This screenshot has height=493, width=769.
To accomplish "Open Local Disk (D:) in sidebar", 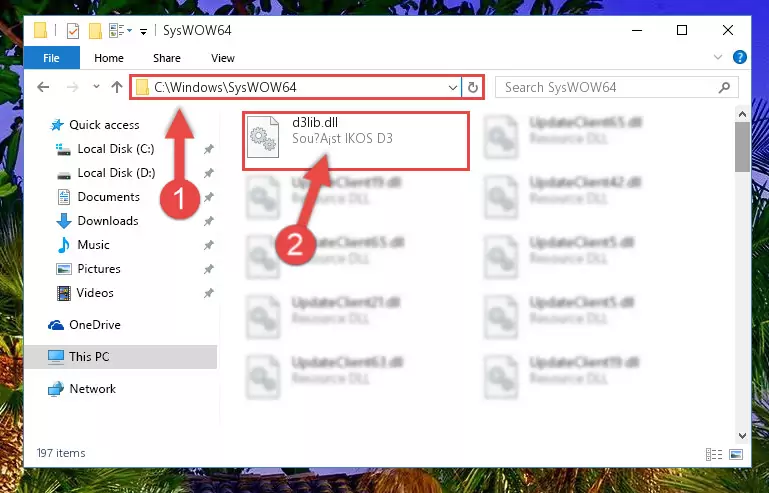I will [116, 173].
